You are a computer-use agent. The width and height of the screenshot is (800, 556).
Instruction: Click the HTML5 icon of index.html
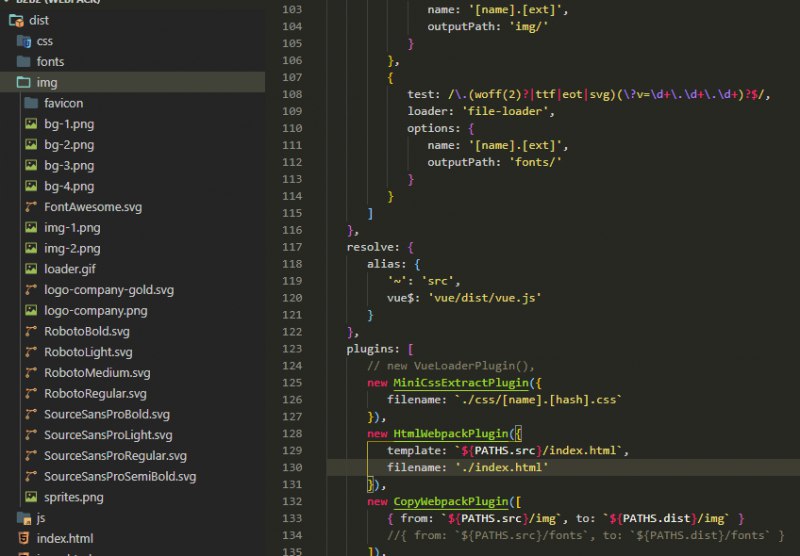(23, 538)
